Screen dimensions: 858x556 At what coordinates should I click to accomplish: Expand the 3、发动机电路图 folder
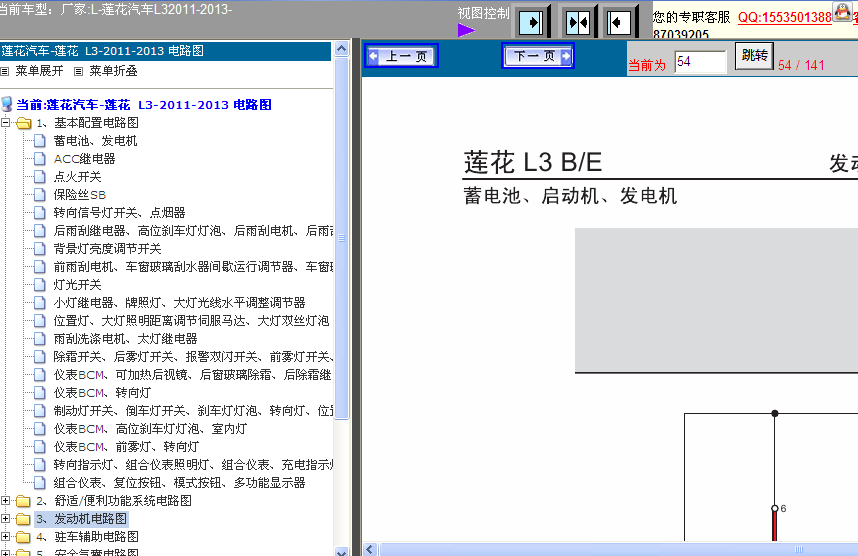5,519
